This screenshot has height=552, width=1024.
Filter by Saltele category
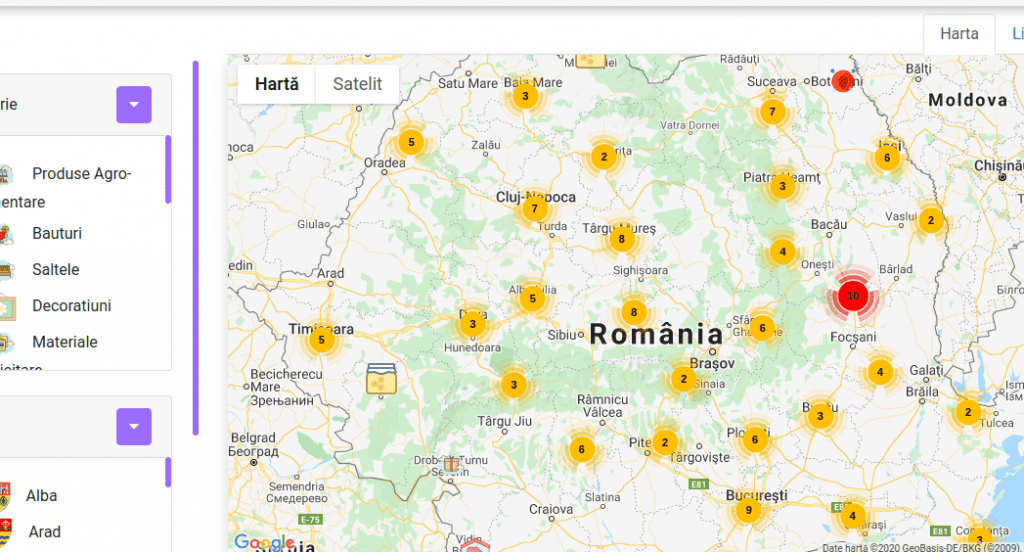tap(56, 269)
